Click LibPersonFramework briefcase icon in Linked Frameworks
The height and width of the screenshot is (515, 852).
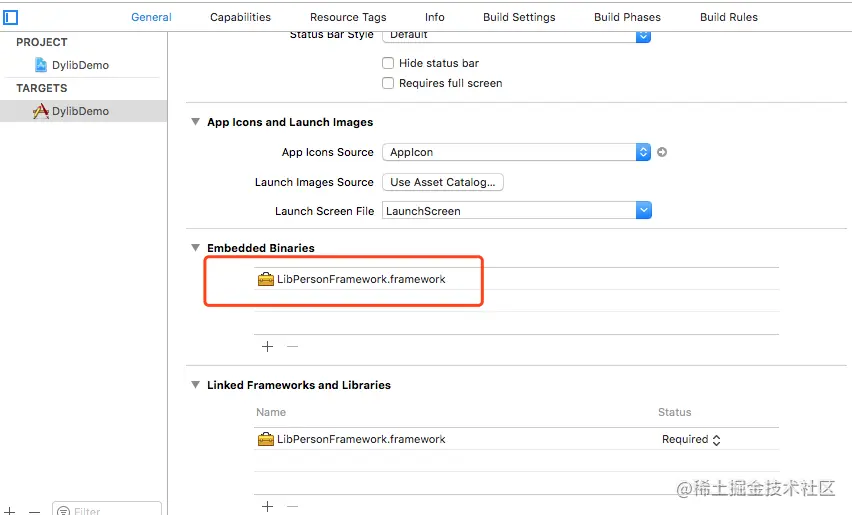coord(265,439)
